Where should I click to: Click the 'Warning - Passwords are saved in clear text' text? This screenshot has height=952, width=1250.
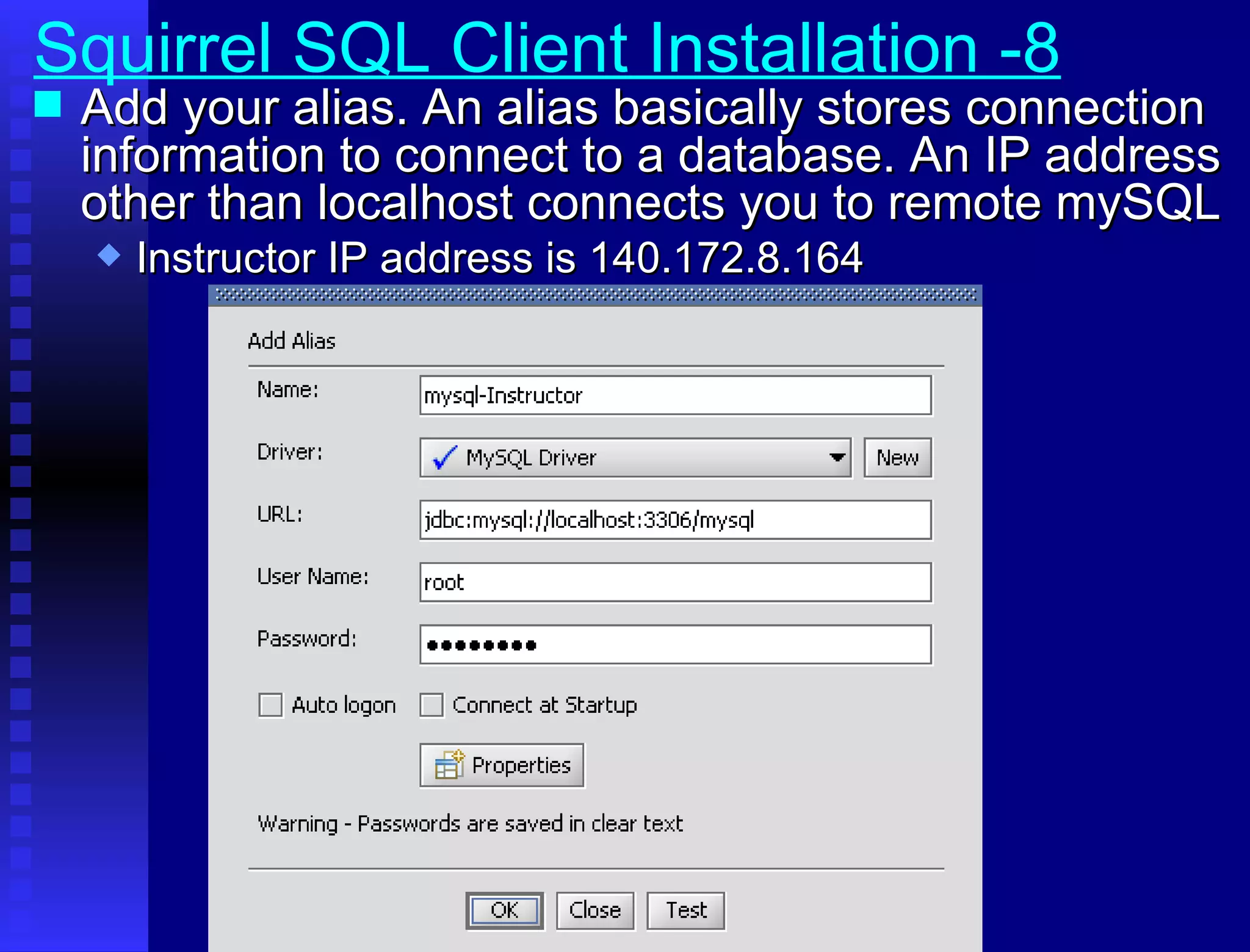[470, 824]
